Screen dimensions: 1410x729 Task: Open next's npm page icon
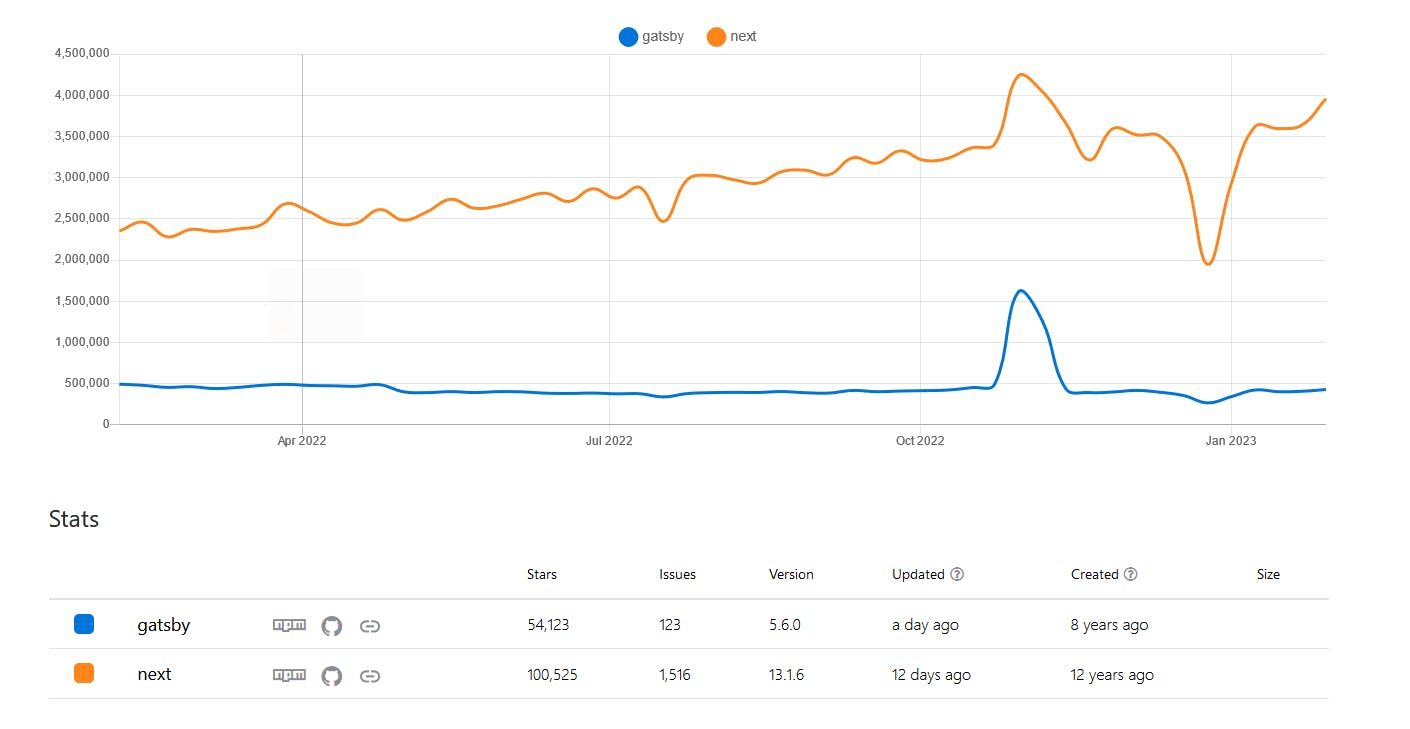[x=289, y=676]
